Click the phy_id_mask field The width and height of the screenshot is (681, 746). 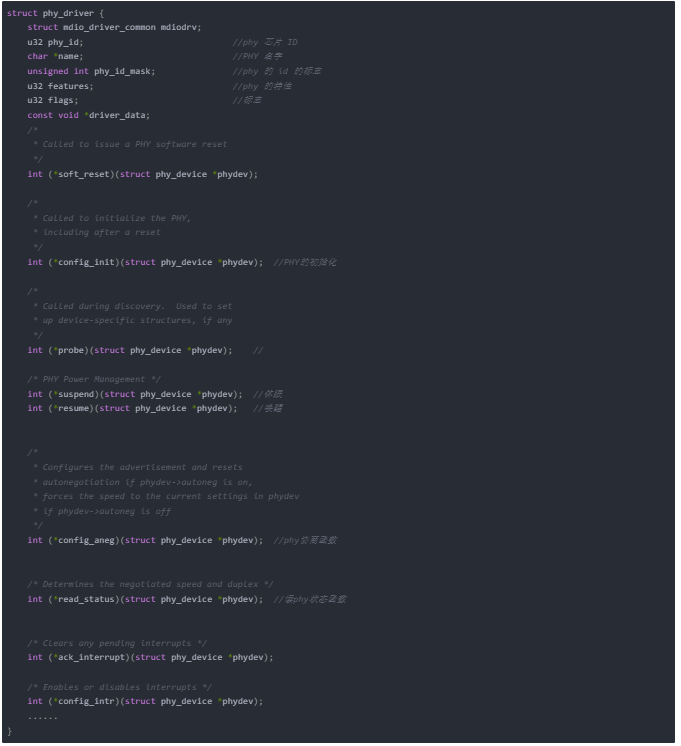pyautogui.click(x=123, y=72)
